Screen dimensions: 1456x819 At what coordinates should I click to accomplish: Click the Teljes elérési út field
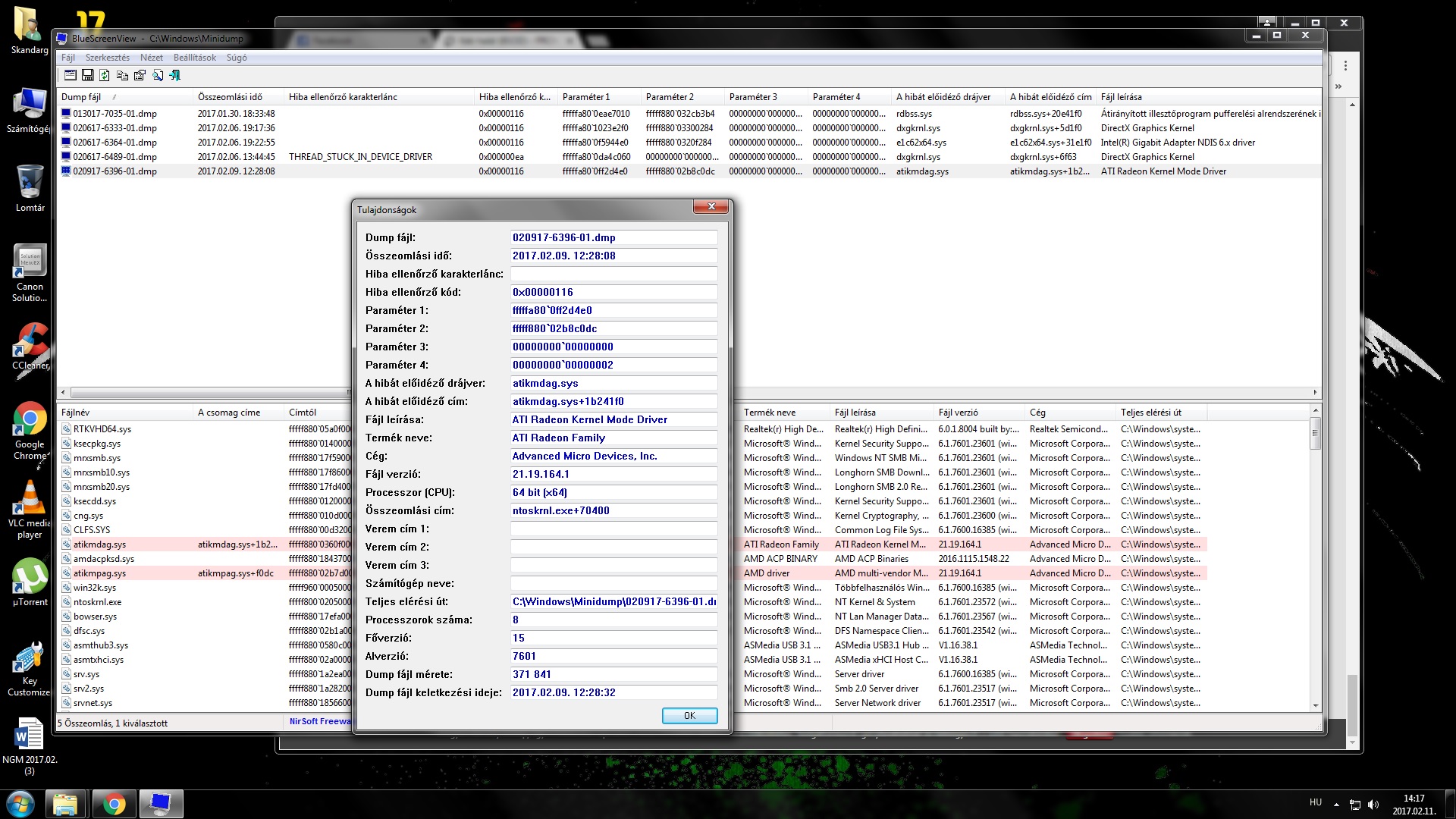pyautogui.click(x=614, y=601)
